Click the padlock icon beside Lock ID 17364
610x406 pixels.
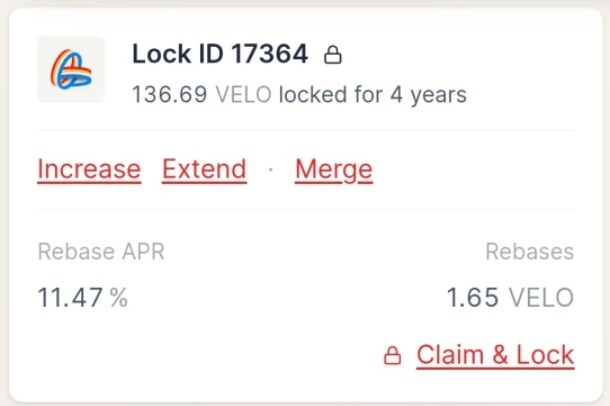coord(333,55)
